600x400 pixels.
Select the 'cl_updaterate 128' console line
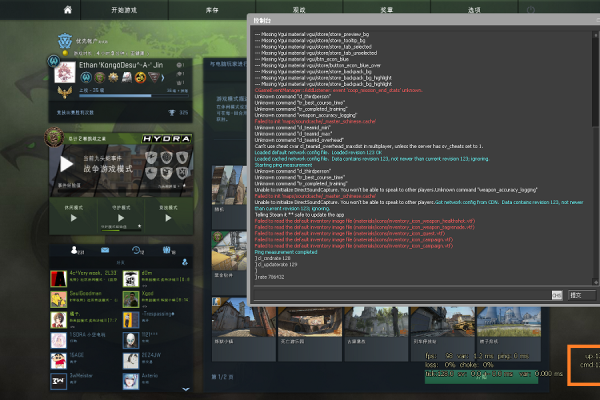(276, 264)
